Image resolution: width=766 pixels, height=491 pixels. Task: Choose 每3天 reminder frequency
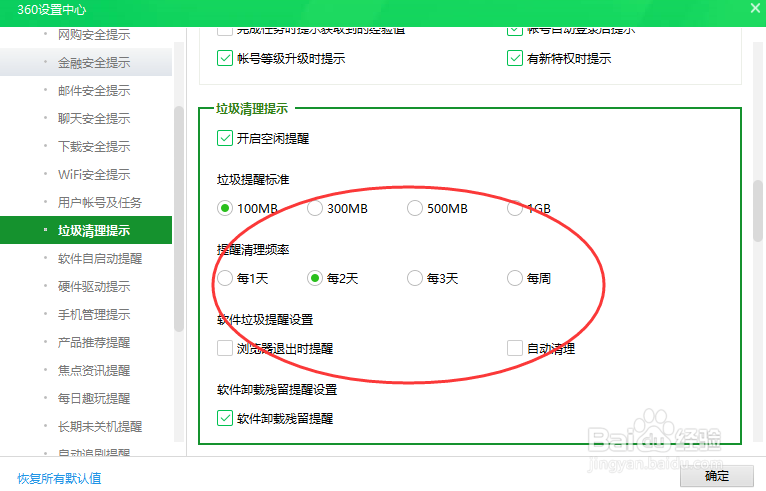click(x=415, y=278)
